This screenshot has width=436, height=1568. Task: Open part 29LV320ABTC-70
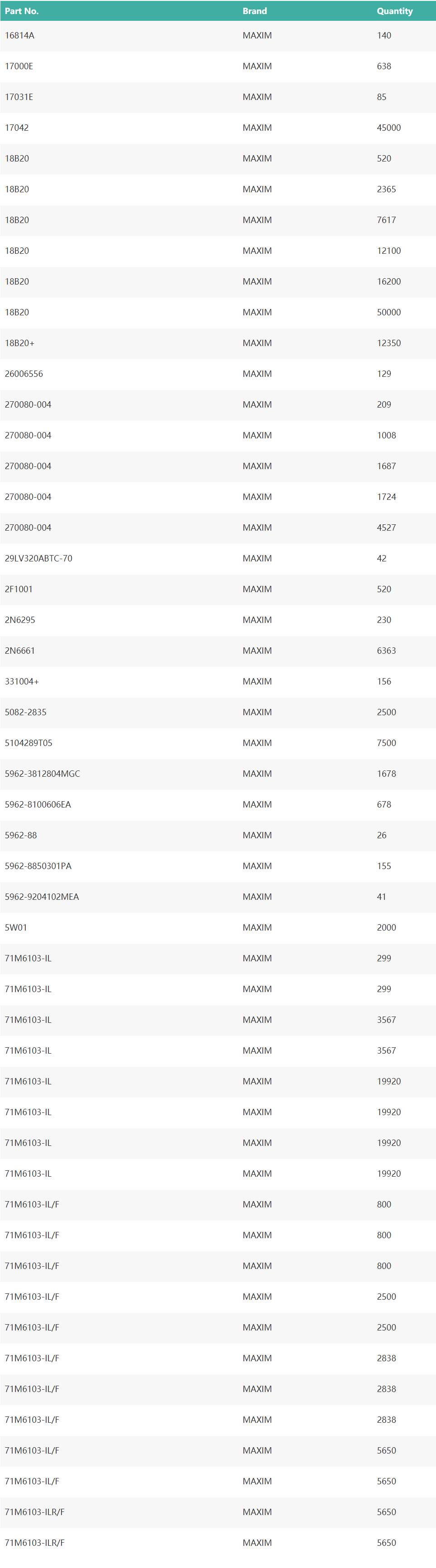(x=38, y=558)
